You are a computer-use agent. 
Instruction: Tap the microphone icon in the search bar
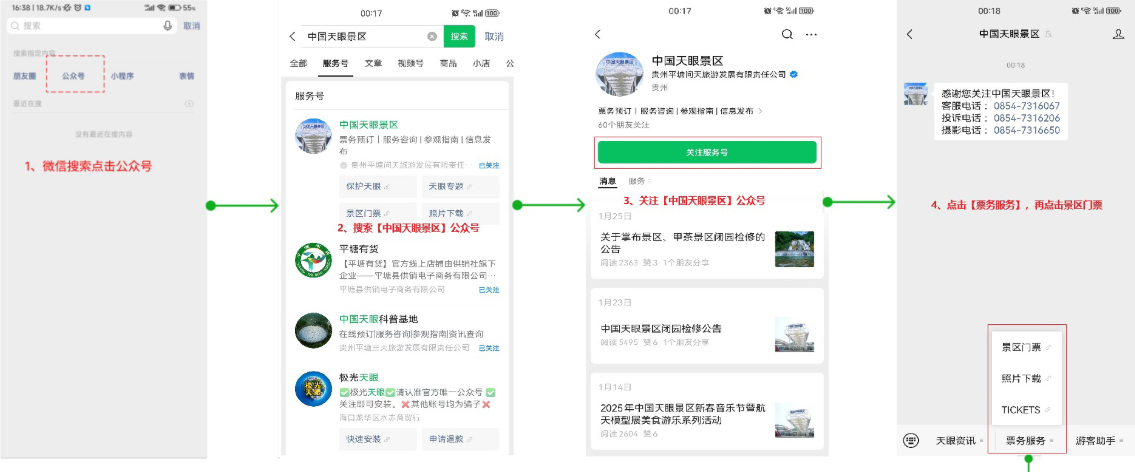click(167, 26)
